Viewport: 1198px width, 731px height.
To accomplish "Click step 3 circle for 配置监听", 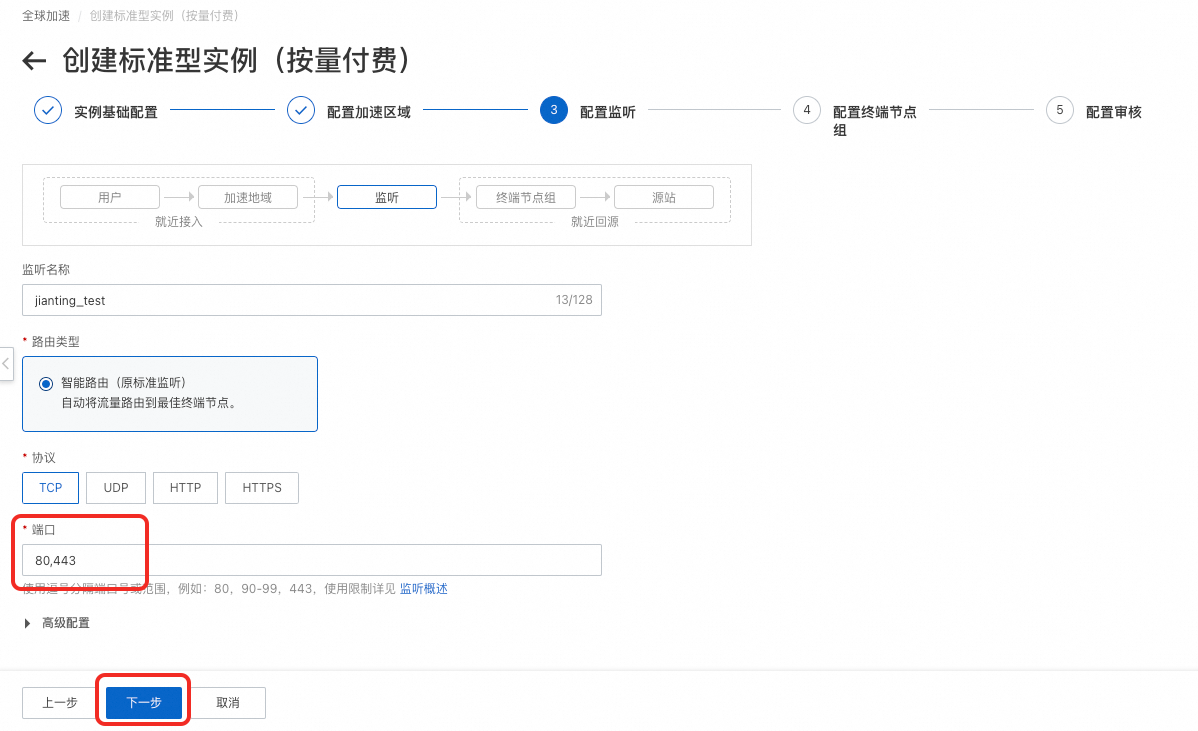I will [x=554, y=110].
